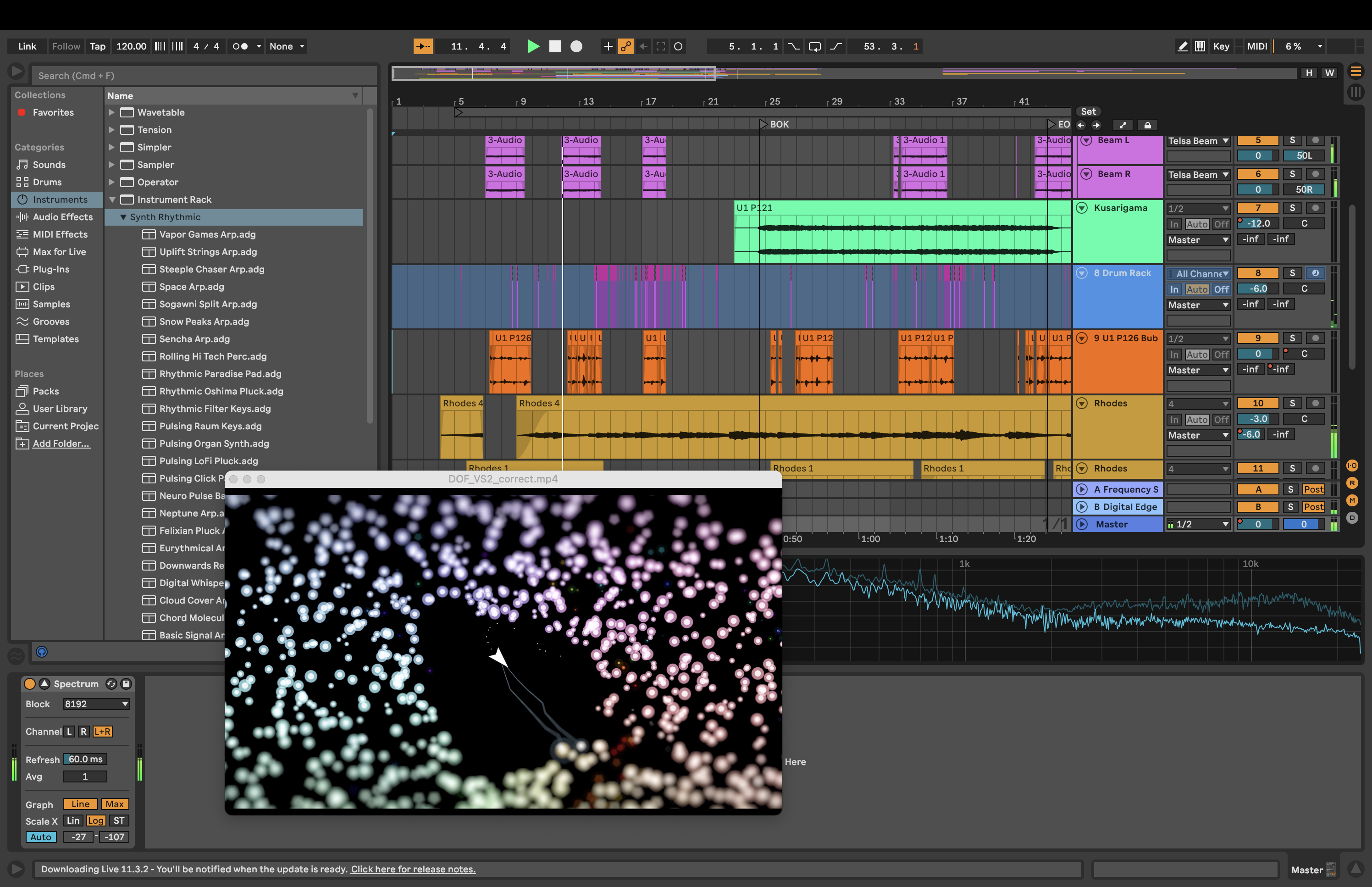The image size is (1372, 887).
Task: Click the release notes link
Action: tap(413, 869)
